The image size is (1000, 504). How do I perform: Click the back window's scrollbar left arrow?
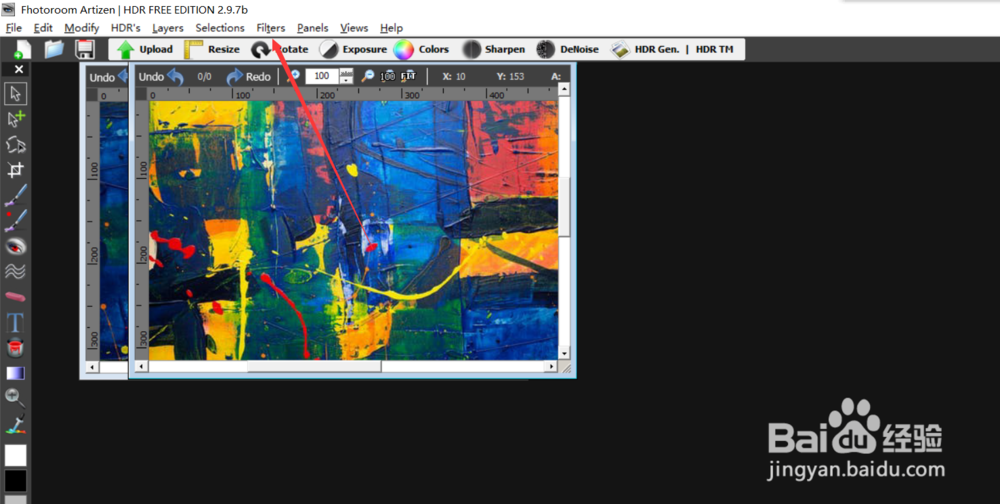(93, 367)
